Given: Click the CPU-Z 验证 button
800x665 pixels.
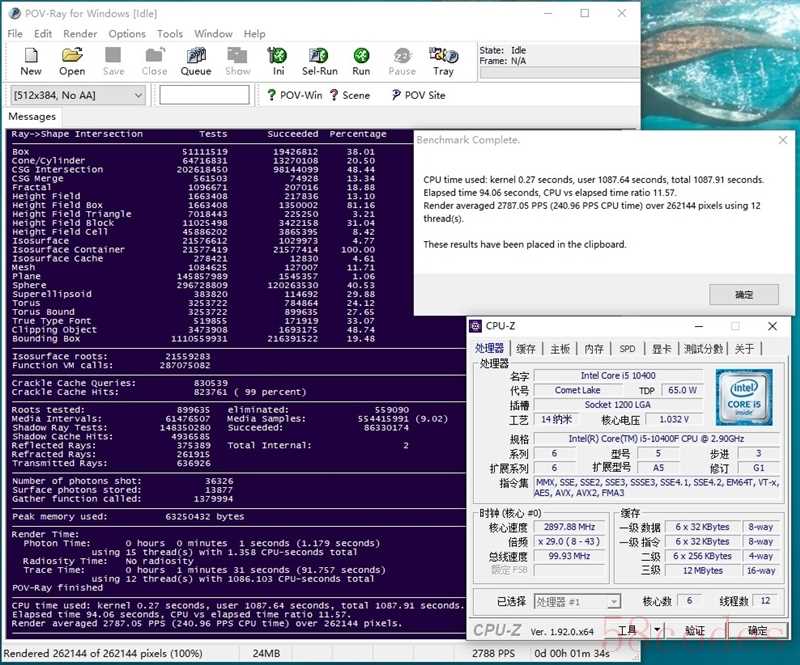Looking at the screenshot, I should [694, 630].
